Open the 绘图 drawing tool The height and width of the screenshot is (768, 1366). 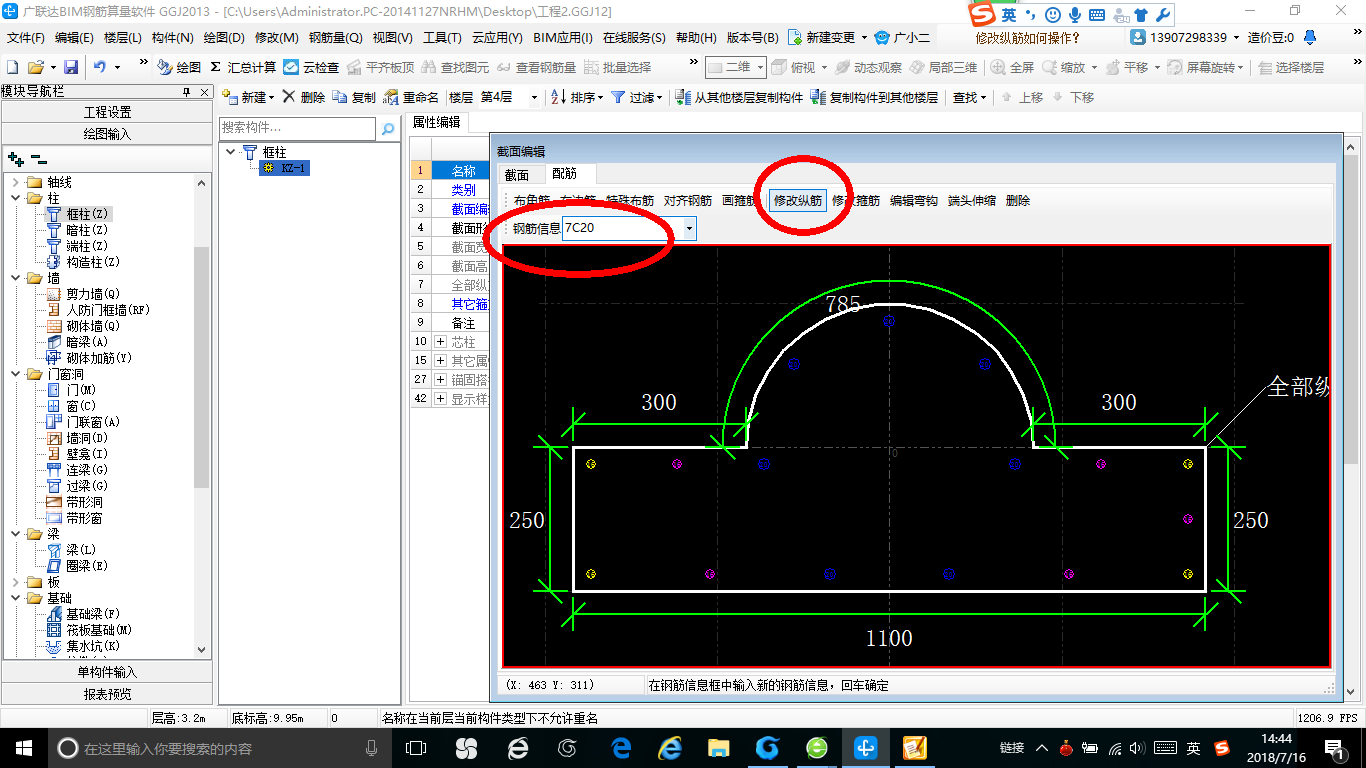coord(179,67)
